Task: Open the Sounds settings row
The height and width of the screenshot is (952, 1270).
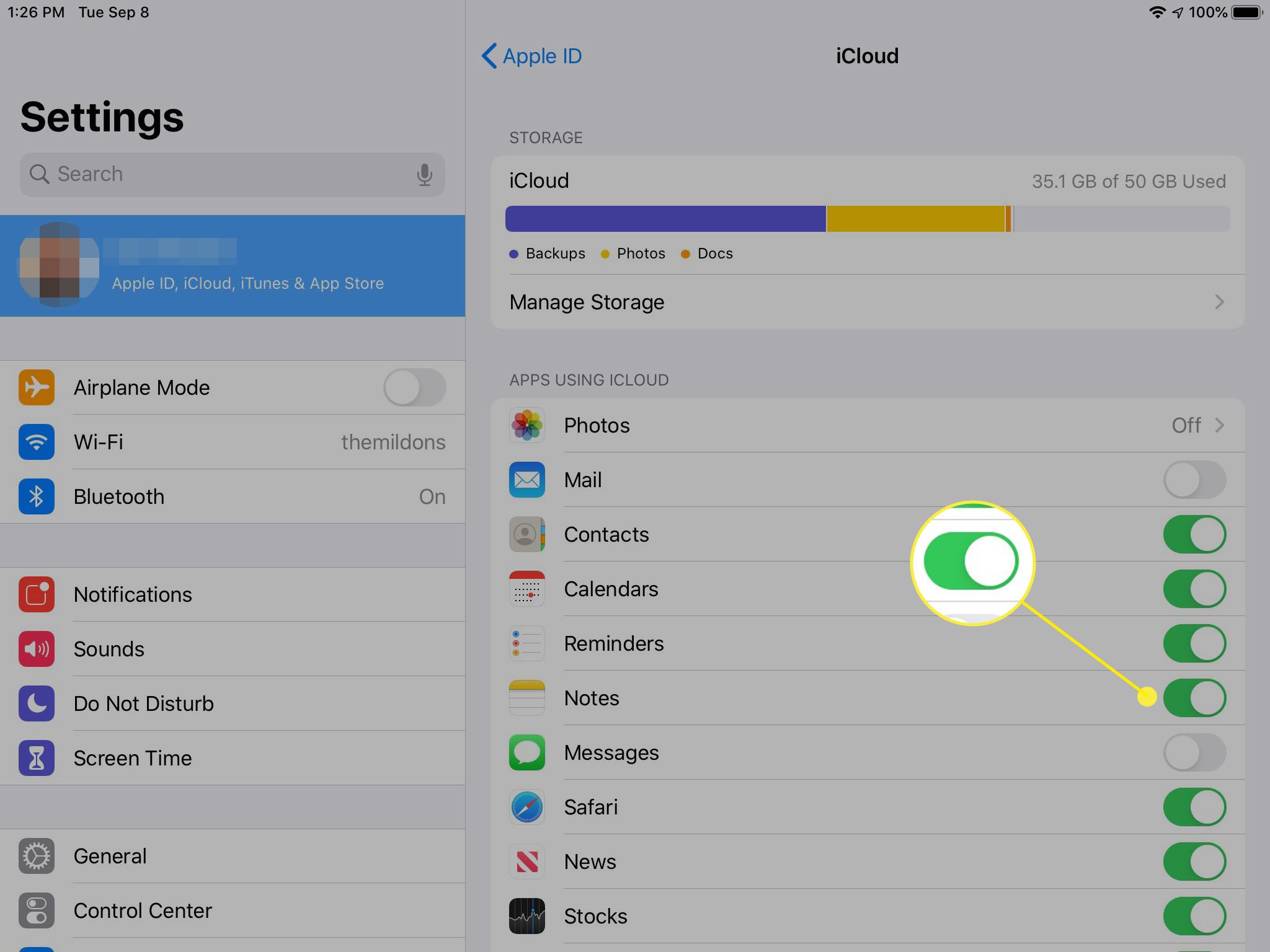Action: (x=233, y=649)
